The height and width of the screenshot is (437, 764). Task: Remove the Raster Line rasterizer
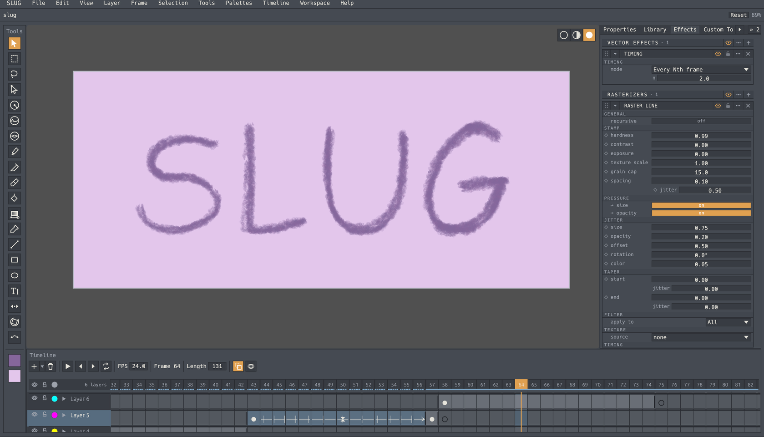pos(748,106)
